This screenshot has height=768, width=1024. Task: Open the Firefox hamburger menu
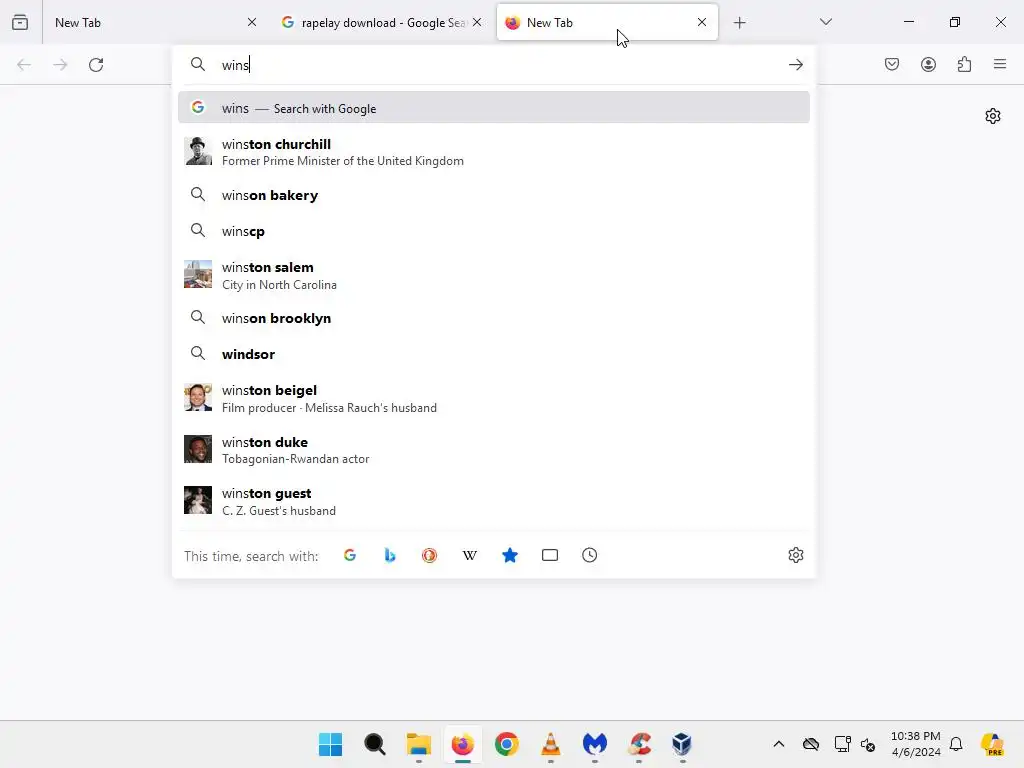coord(1000,64)
